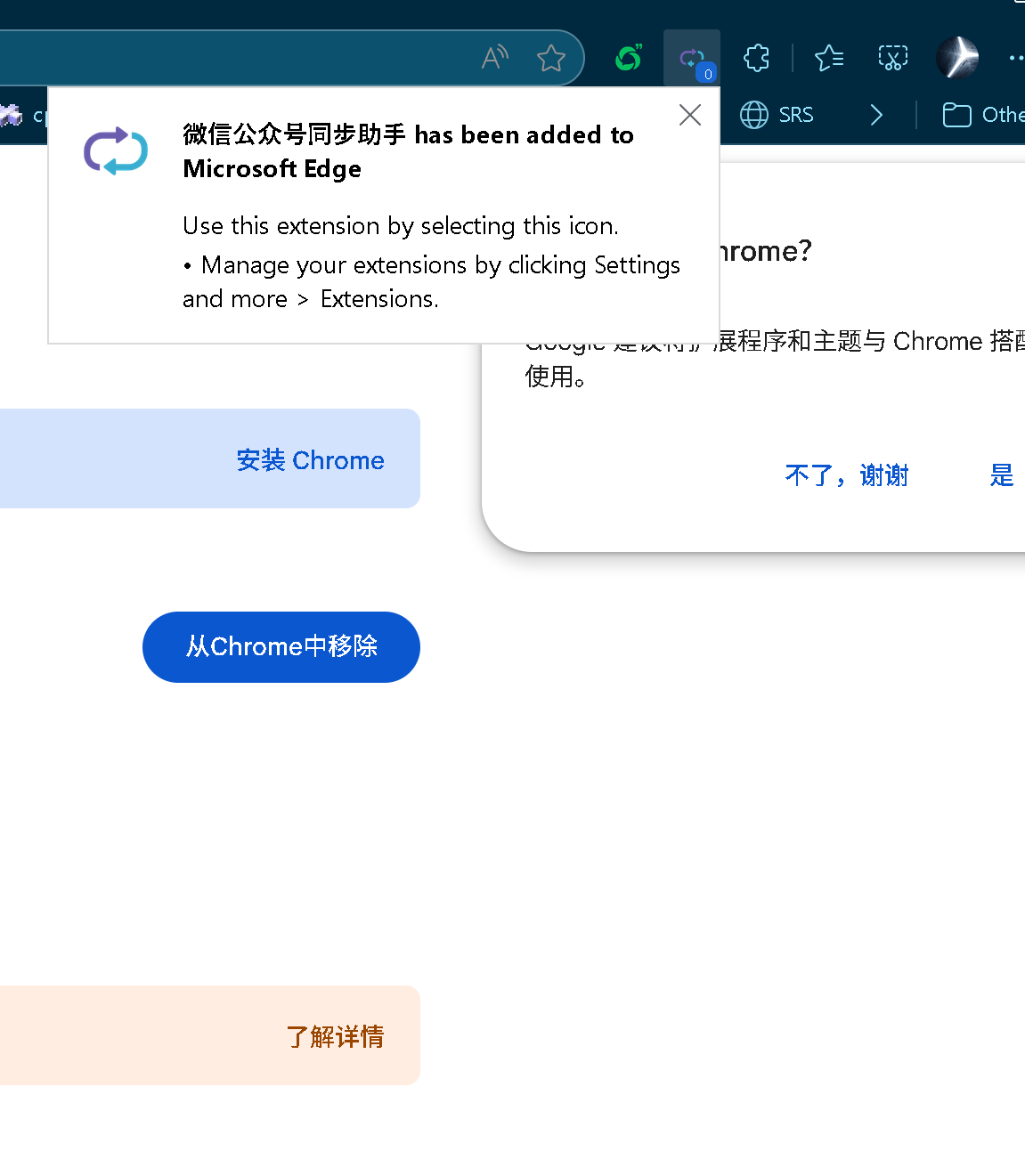1025x1176 pixels.
Task: Click the 'has been added to Microsoft Edge' heading
Action: pos(408,151)
